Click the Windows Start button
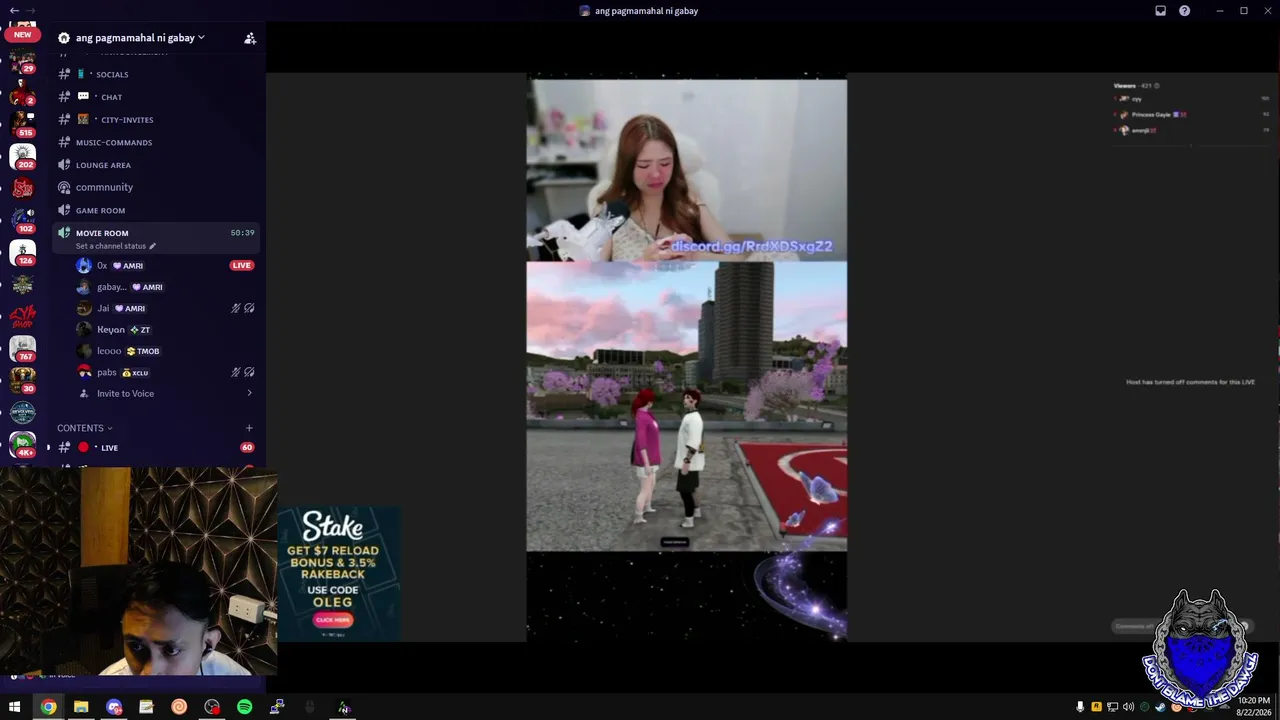1280x720 pixels. pyautogui.click(x=14, y=707)
